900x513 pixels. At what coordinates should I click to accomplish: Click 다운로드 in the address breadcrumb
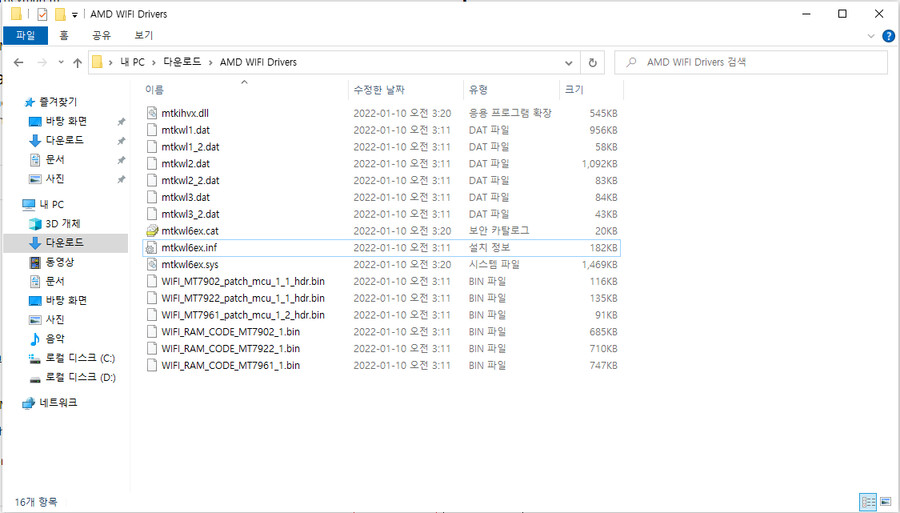click(x=182, y=63)
